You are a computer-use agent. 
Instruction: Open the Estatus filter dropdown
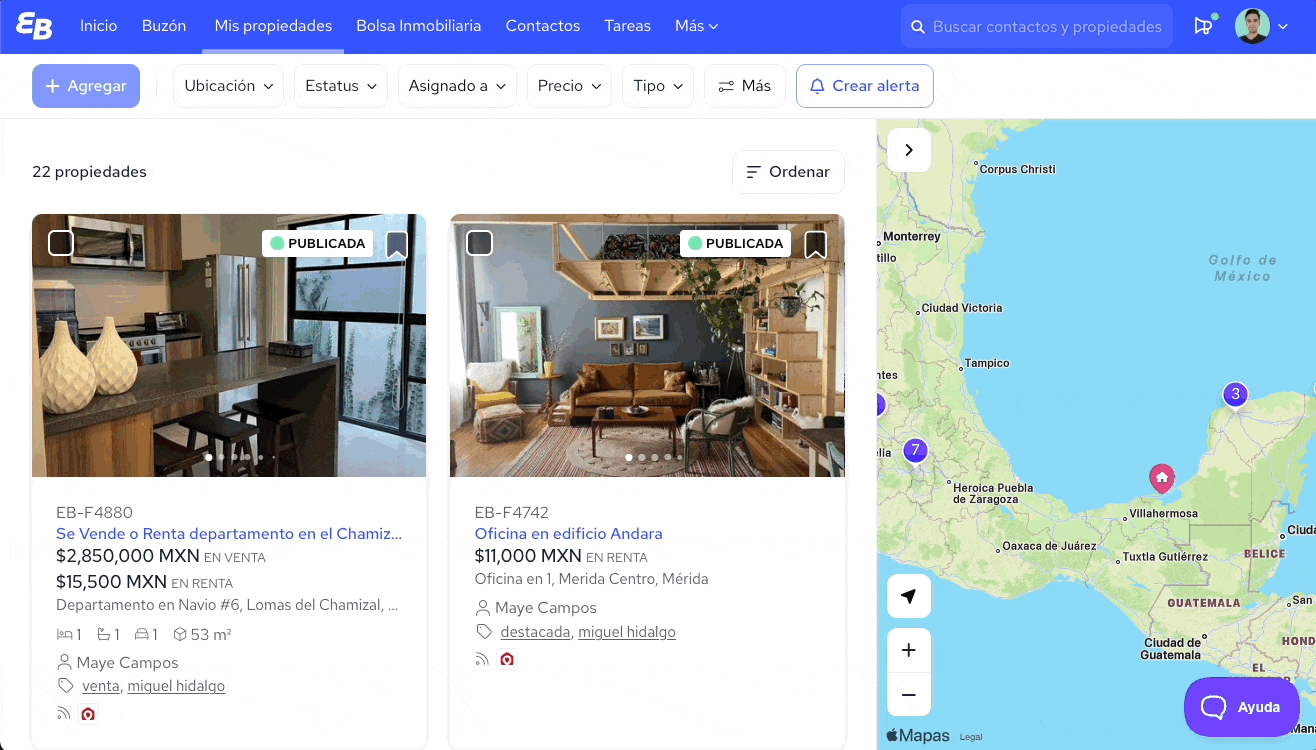click(x=341, y=86)
